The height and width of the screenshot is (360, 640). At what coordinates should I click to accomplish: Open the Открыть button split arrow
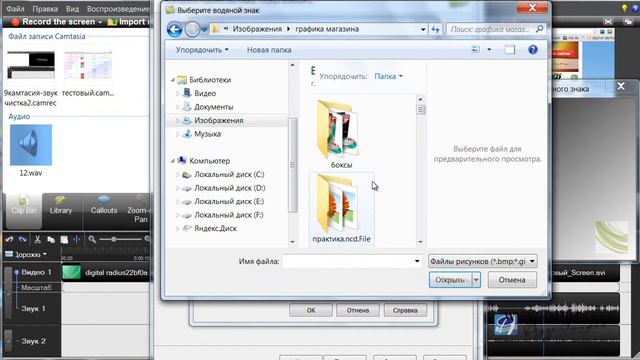[x=476, y=280]
